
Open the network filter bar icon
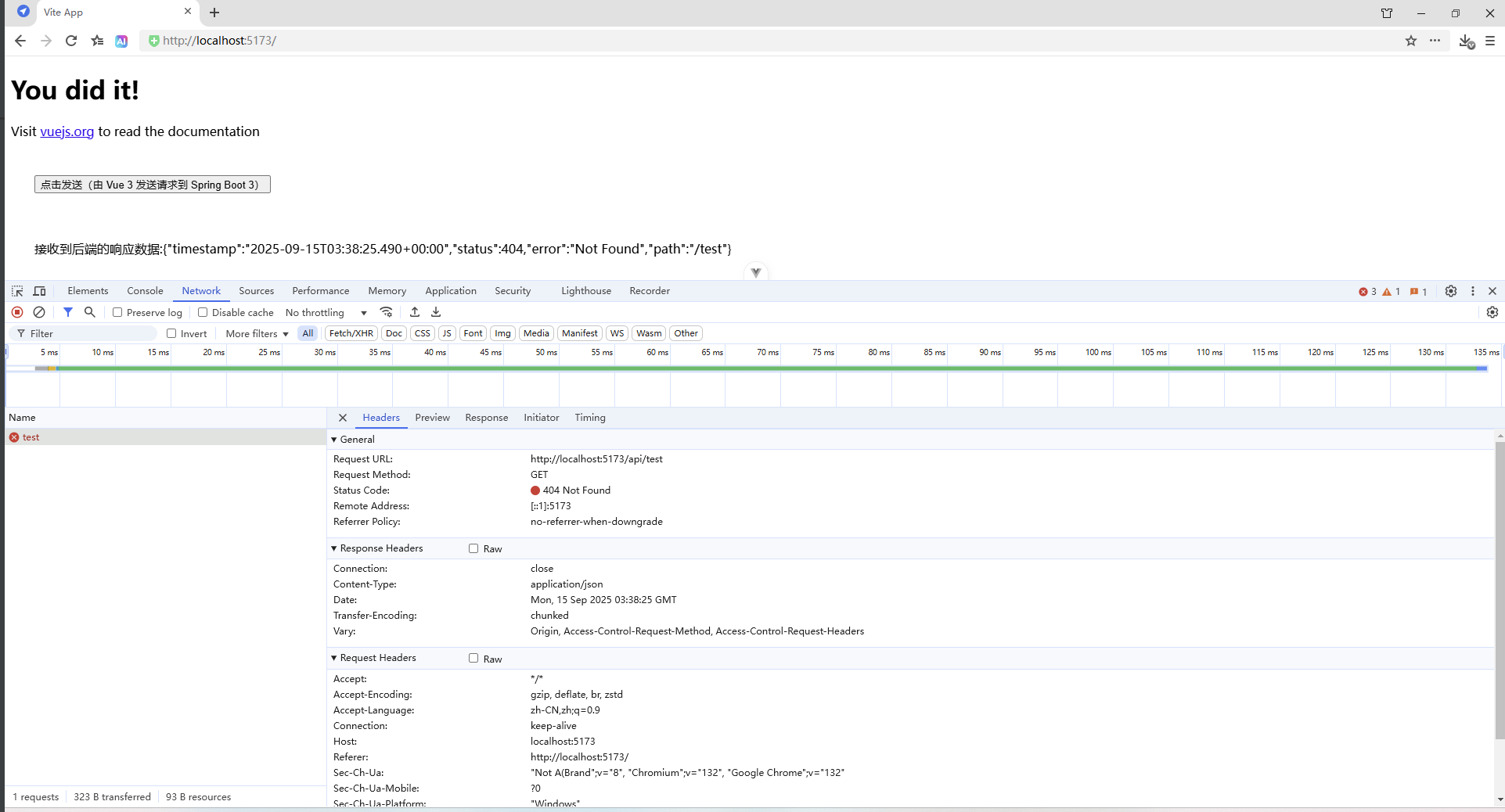click(x=68, y=312)
